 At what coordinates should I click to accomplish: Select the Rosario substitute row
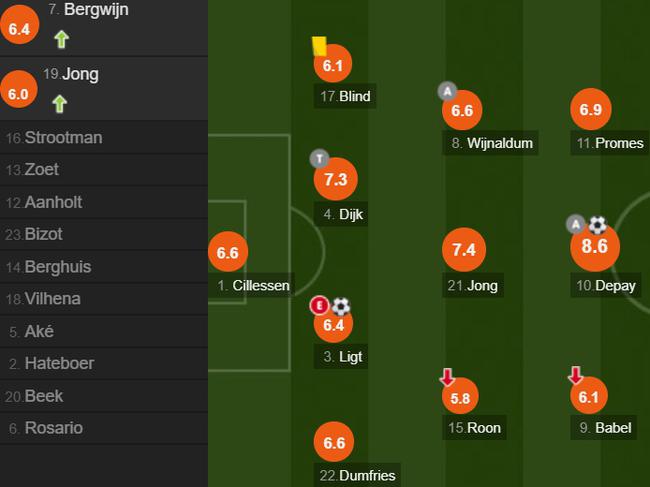(x=104, y=428)
